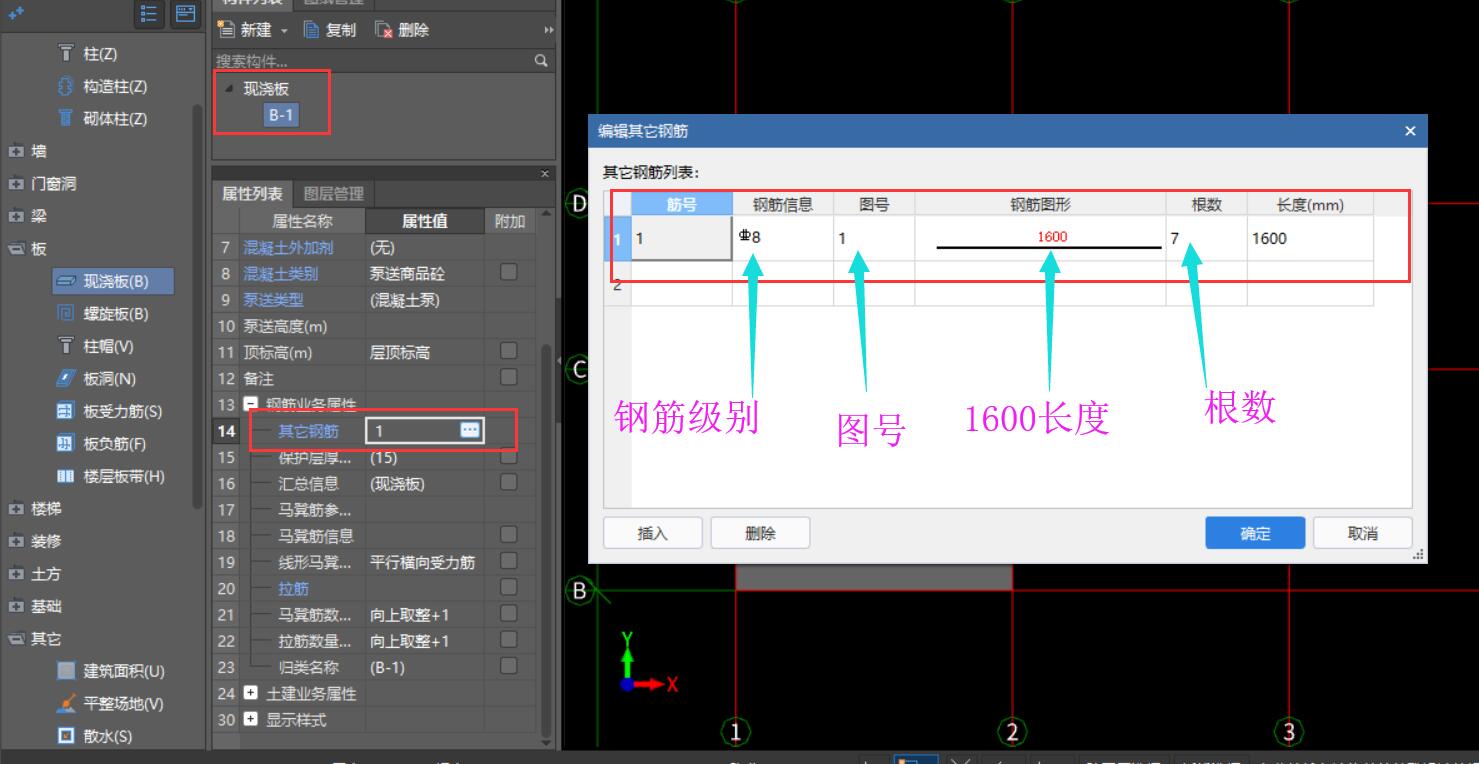
Task: Toggle the 附加 checkbox for 混凝土类别
Action: pyautogui.click(x=508, y=272)
